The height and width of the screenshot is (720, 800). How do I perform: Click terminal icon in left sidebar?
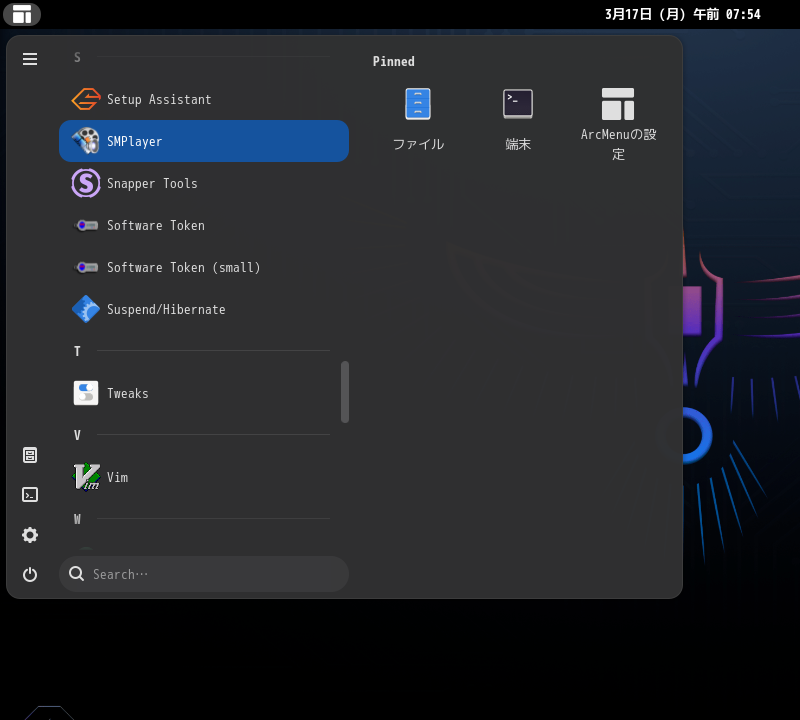(30, 495)
